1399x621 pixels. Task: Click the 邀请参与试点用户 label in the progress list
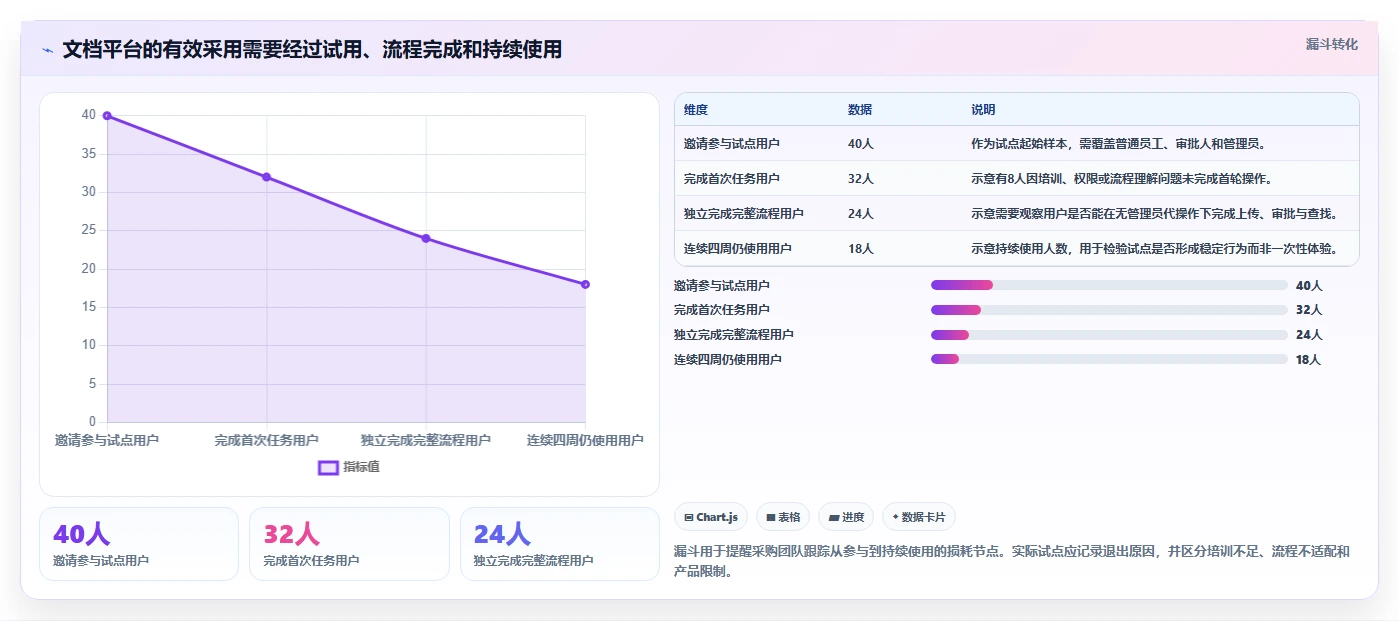coord(722,285)
